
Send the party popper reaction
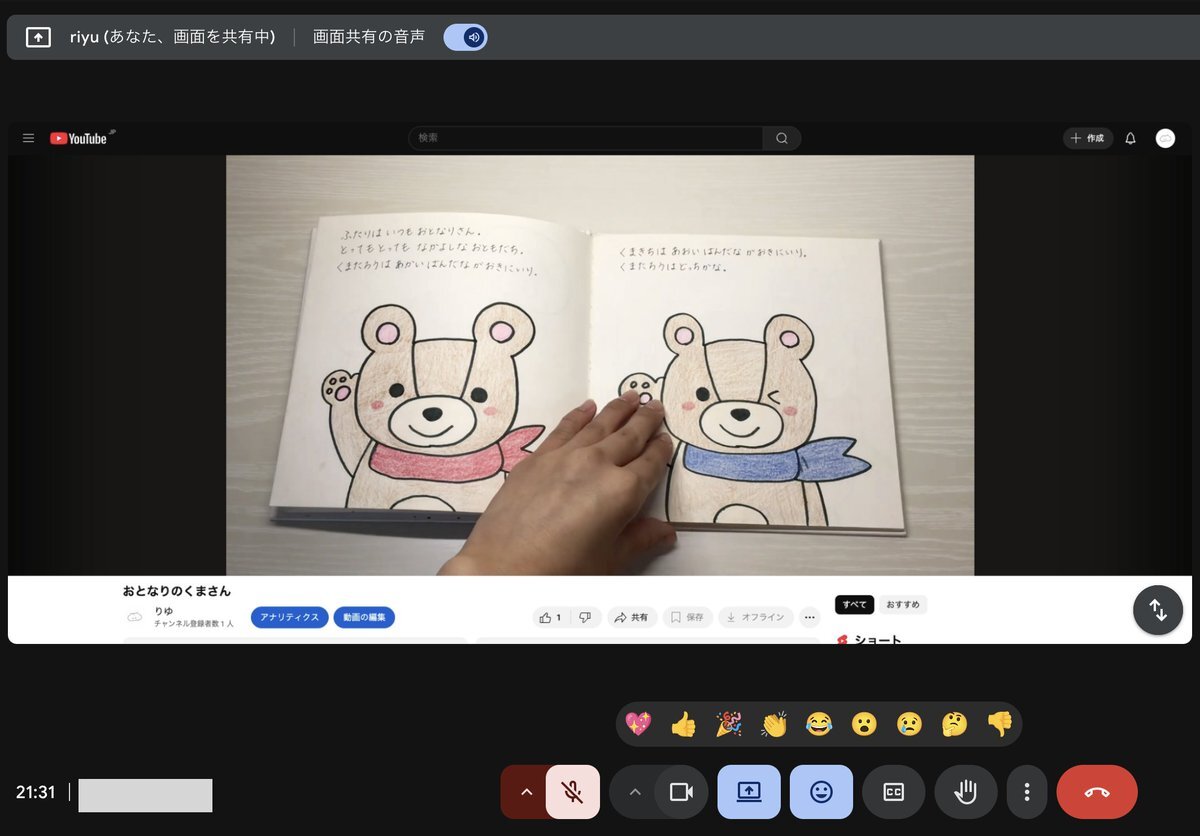pyautogui.click(x=729, y=723)
